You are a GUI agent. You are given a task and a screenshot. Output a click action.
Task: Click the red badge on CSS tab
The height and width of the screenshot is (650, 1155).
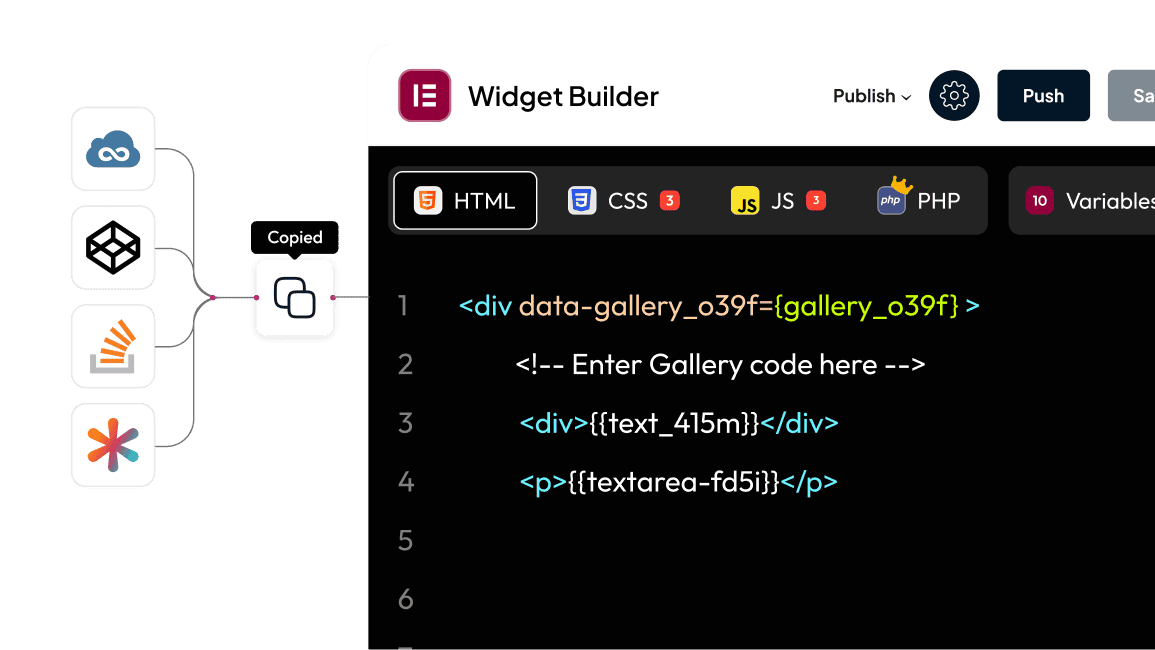pyautogui.click(x=670, y=201)
